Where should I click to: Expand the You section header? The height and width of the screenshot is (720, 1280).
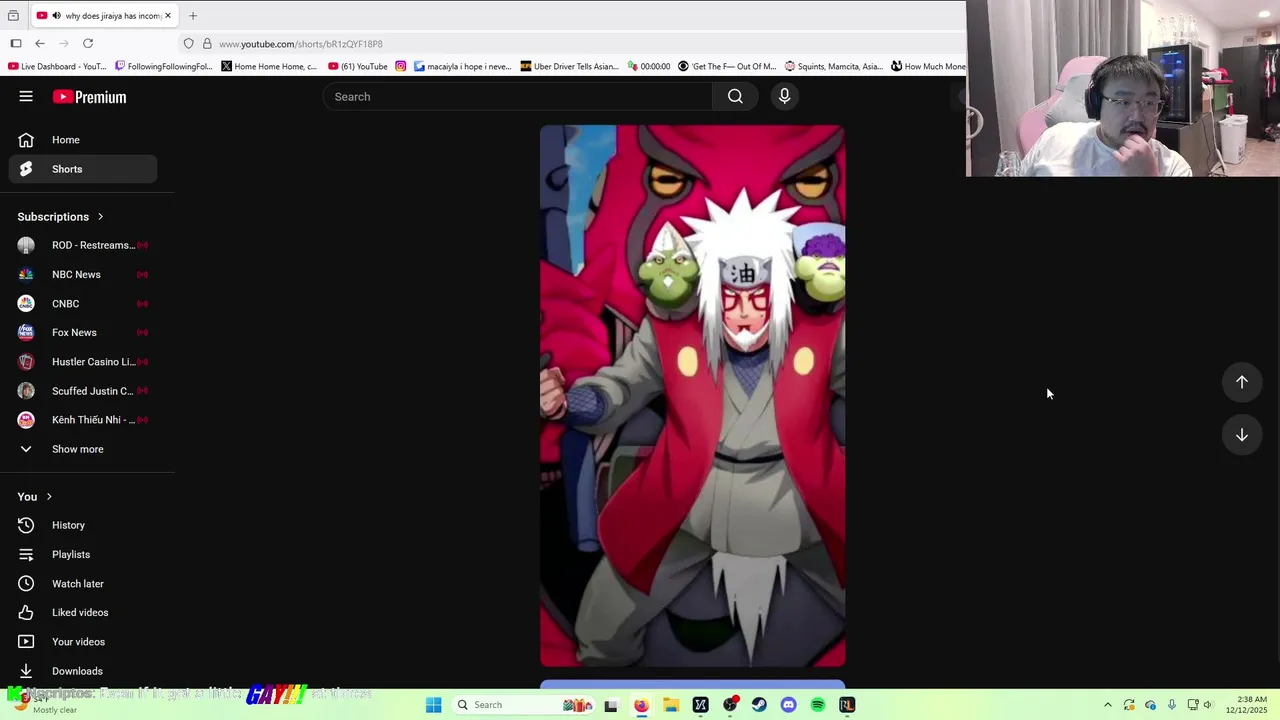[34, 497]
